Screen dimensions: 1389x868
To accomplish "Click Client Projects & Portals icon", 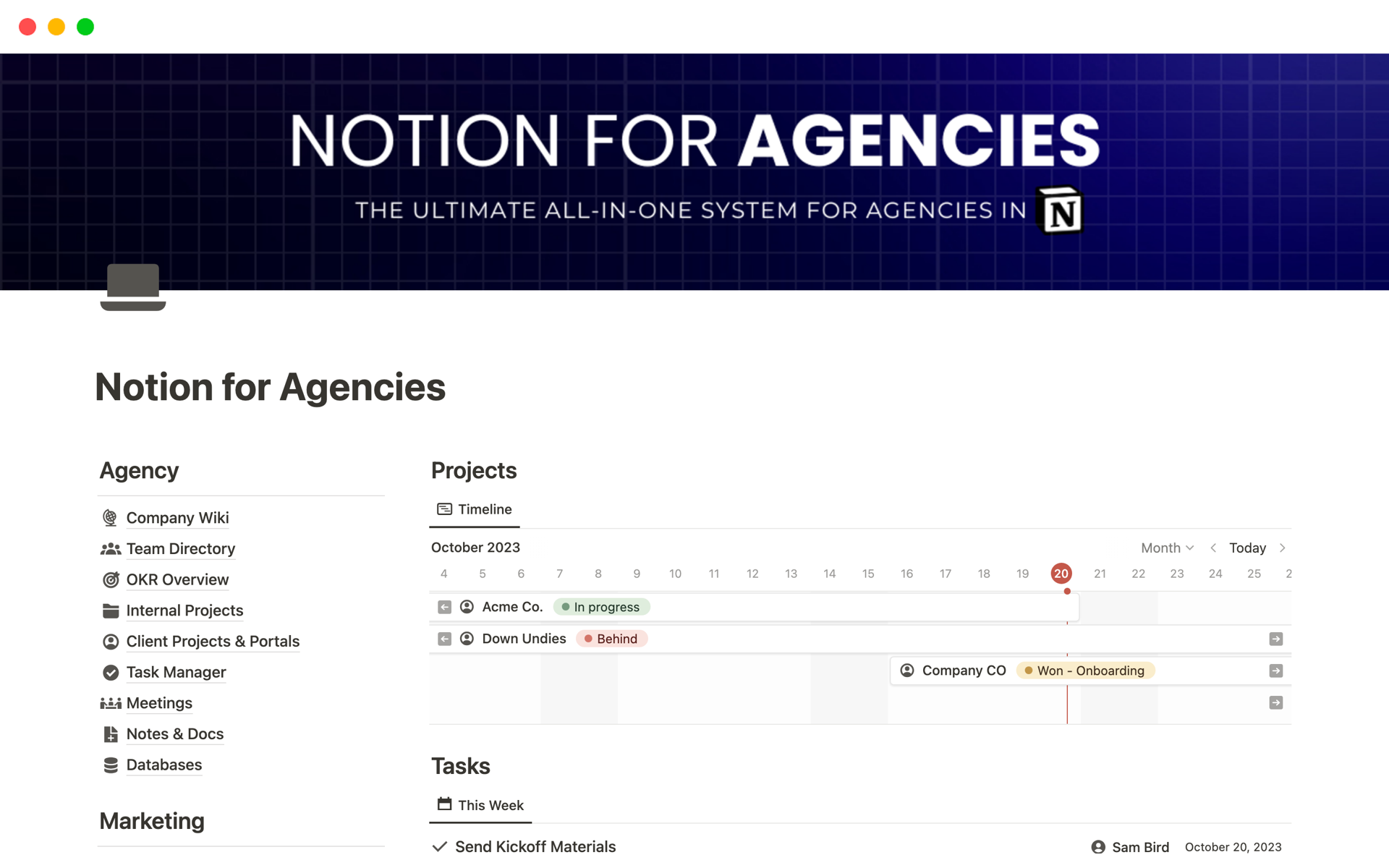I will pyautogui.click(x=110, y=641).
